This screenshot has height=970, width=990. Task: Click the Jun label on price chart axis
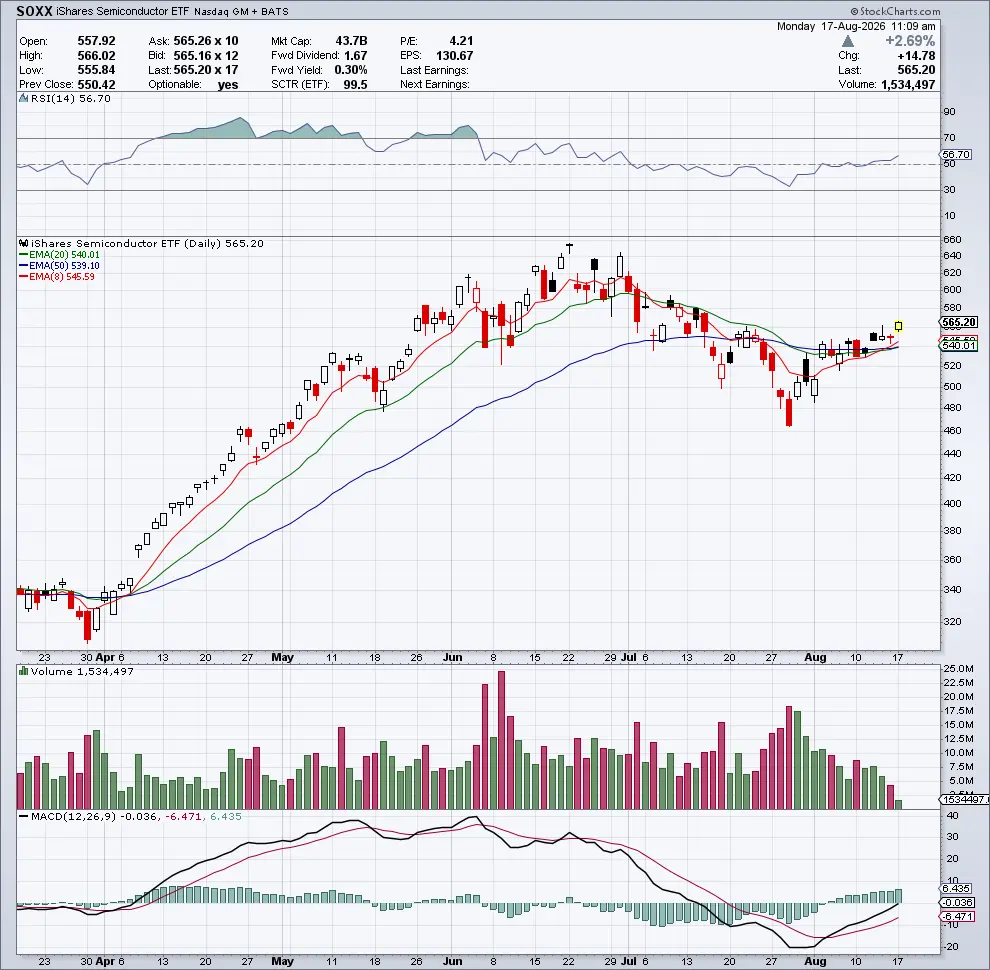pos(452,657)
